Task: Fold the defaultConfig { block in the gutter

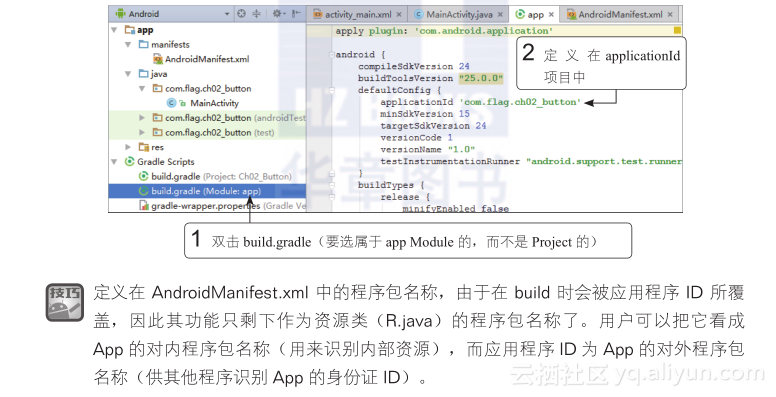Action: (332, 90)
